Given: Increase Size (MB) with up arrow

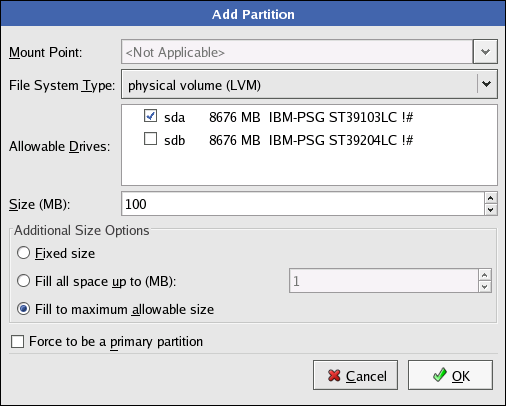Looking at the screenshot, I should pyautogui.click(x=490, y=198).
